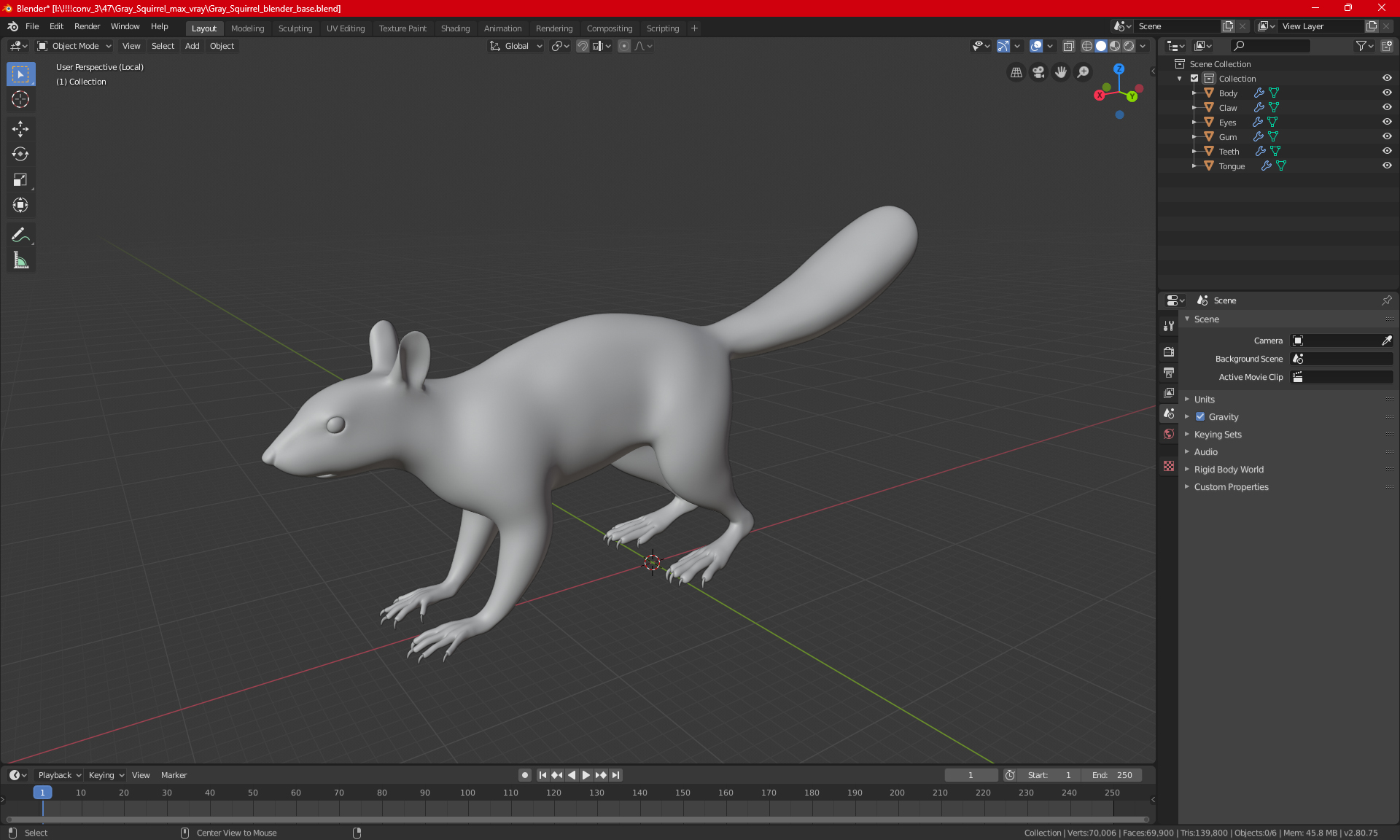
Task: Open the Keying menu in timeline
Action: (x=106, y=775)
